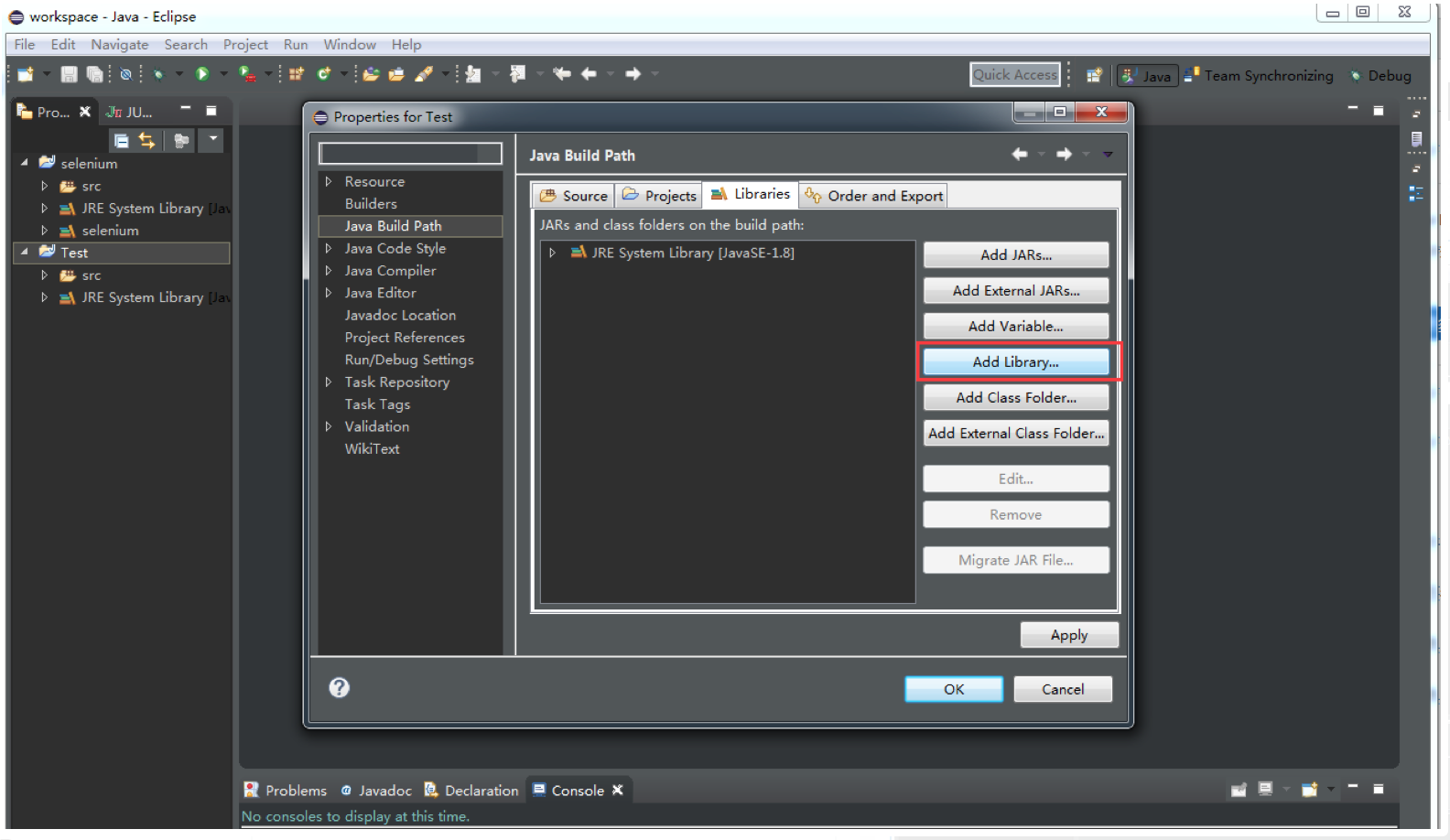Click the Debug bug toolbar icon
1450x840 pixels.
[158, 74]
